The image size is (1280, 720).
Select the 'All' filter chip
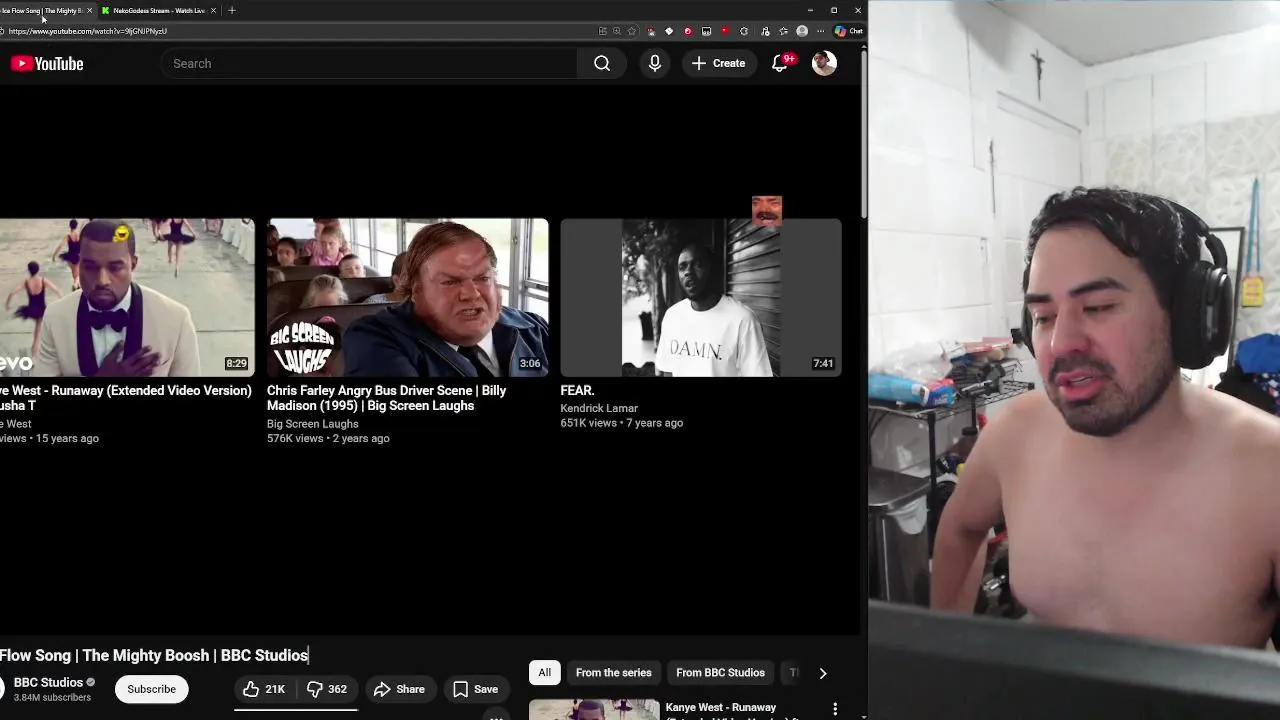click(x=544, y=673)
